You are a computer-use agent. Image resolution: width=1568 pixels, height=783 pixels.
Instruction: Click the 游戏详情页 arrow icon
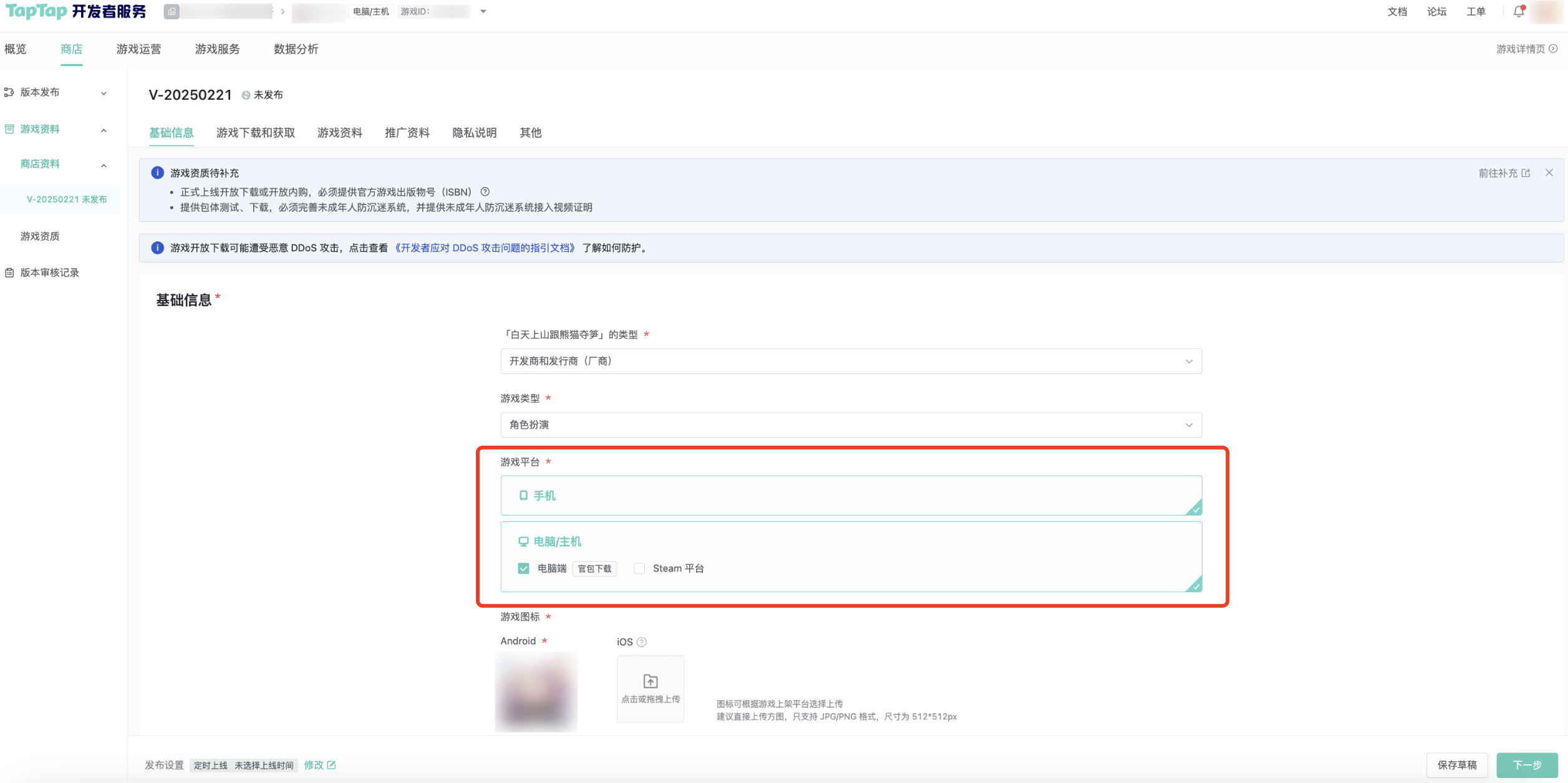click(x=1553, y=49)
